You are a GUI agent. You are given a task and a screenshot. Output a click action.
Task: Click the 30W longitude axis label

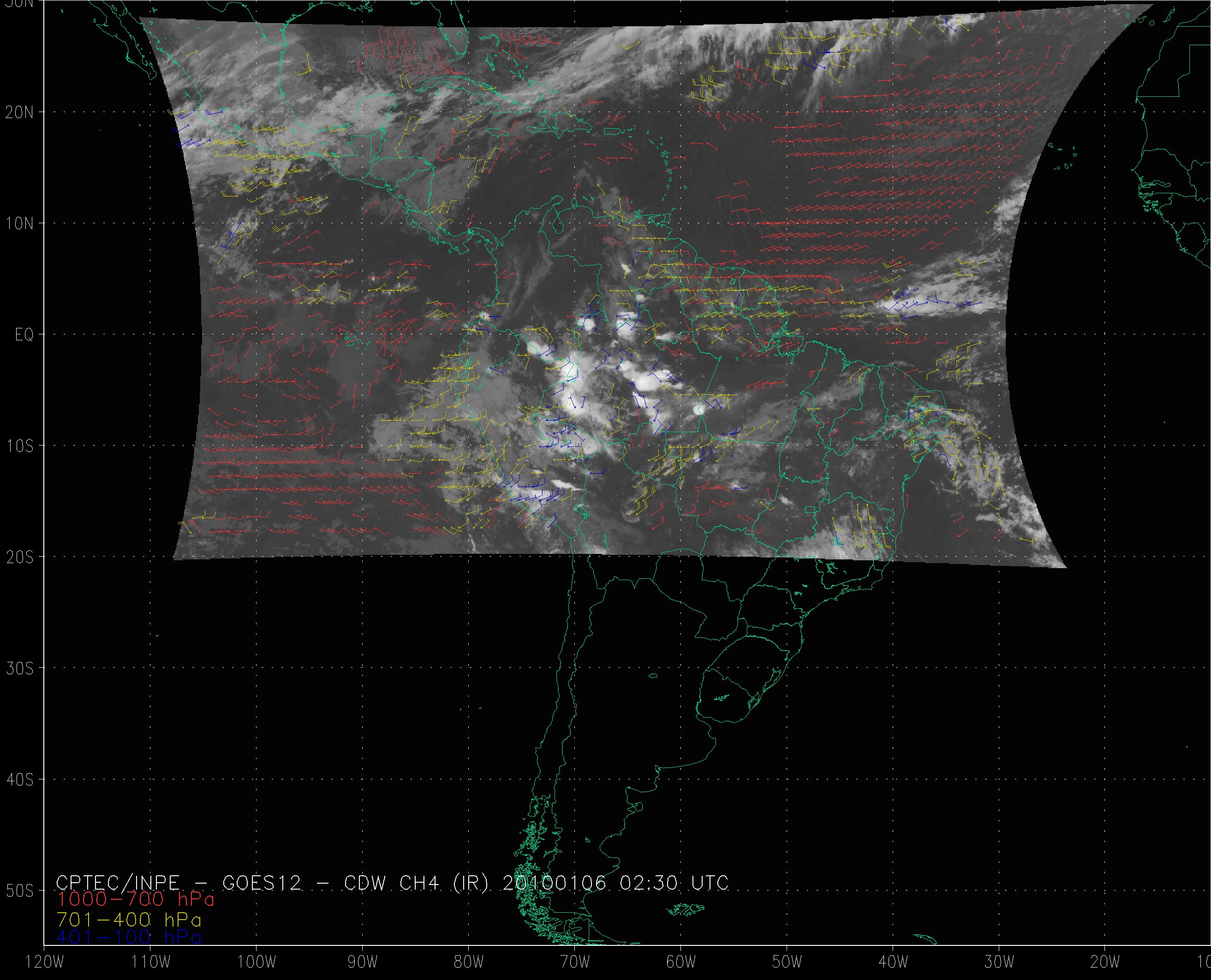pos(999,962)
